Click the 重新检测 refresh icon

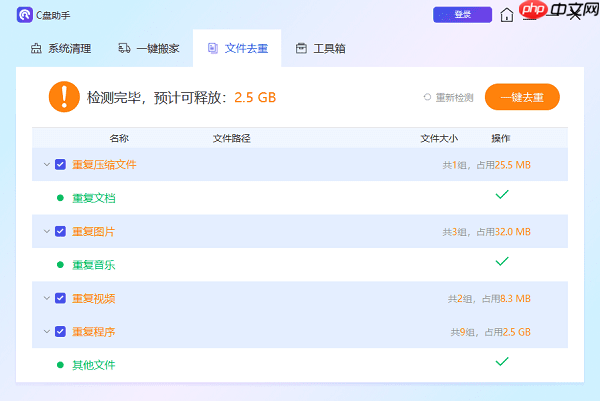coord(427,97)
